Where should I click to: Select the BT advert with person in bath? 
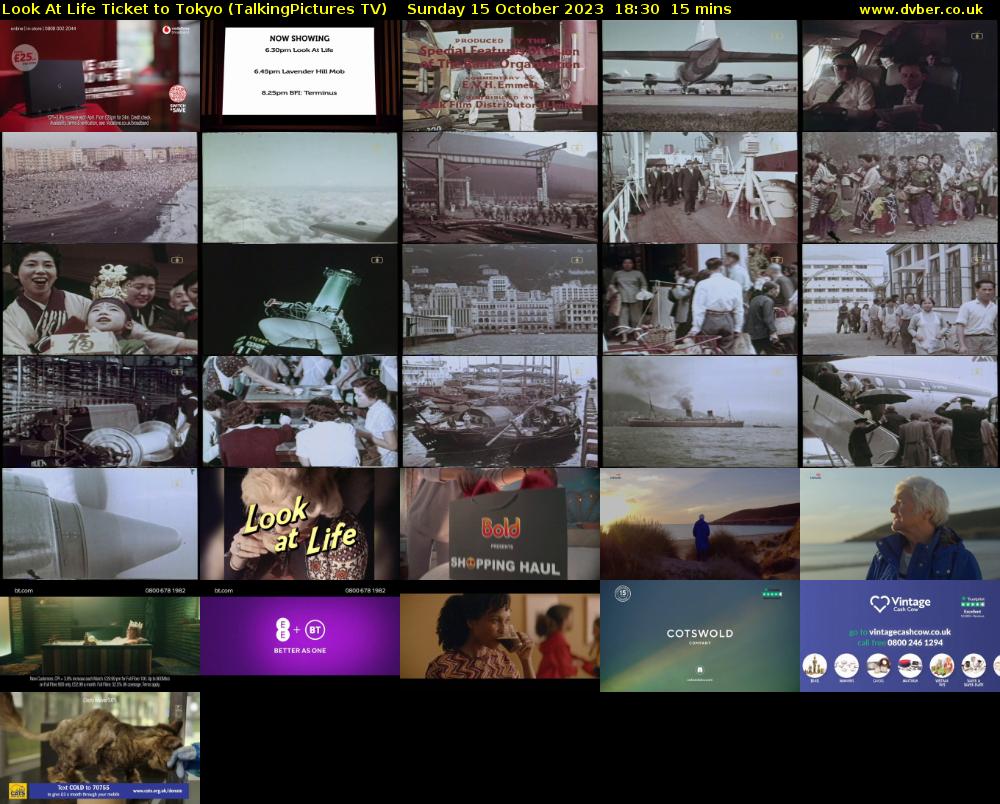click(100, 636)
